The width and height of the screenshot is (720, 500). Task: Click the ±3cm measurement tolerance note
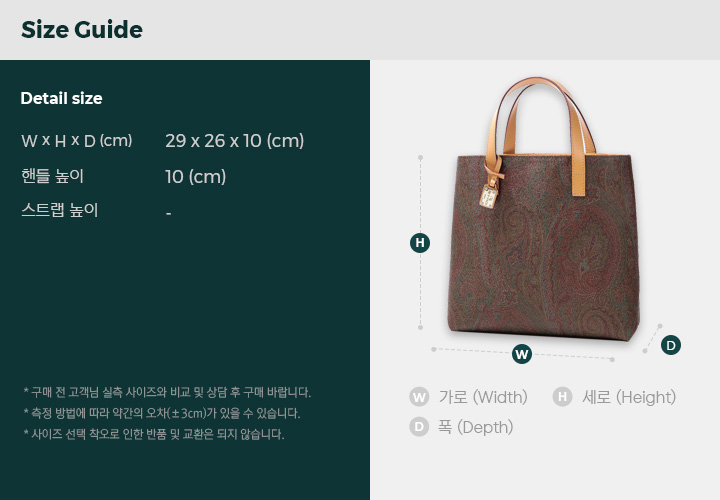[x=162, y=413]
